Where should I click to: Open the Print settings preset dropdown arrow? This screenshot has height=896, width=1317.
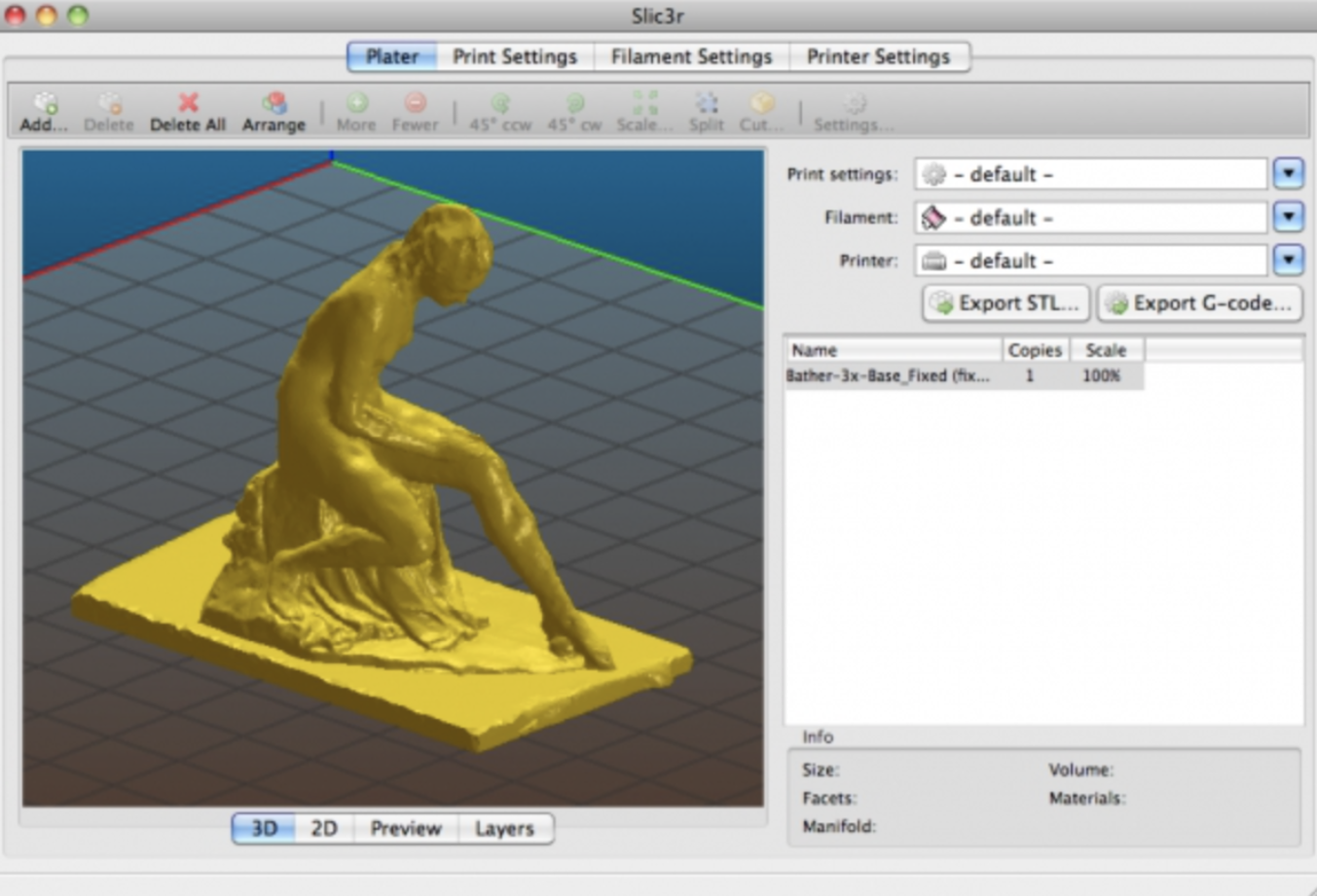click(x=1289, y=174)
